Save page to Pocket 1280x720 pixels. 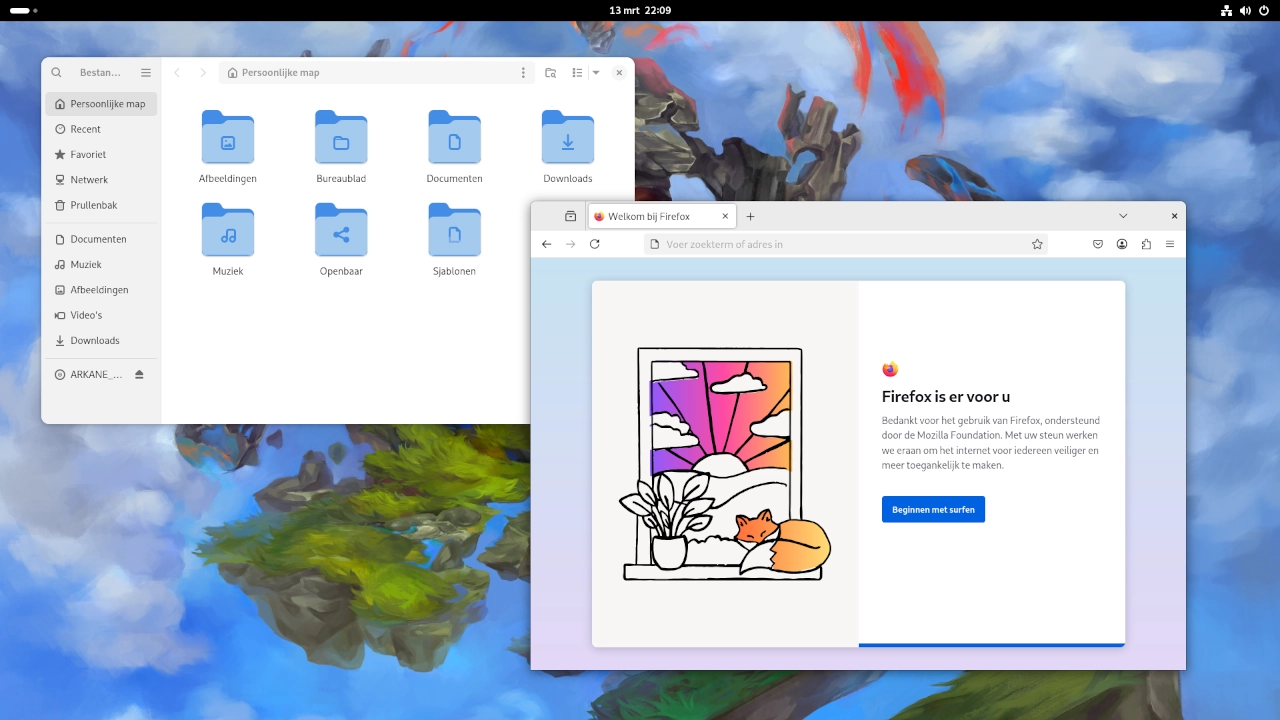tap(1097, 243)
